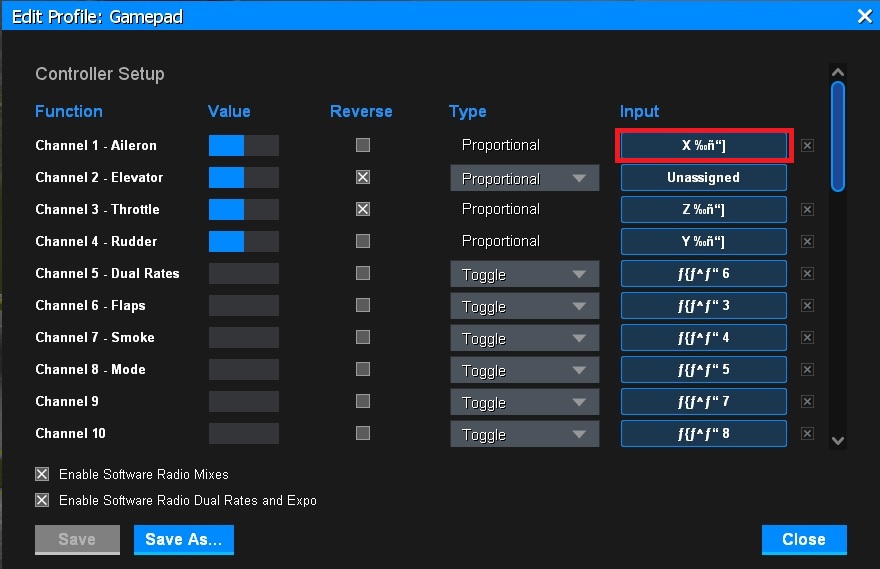Open the Channel 2 Elevator type dropdown
Image resolution: width=880 pixels, height=569 pixels.
tap(524, 178)
